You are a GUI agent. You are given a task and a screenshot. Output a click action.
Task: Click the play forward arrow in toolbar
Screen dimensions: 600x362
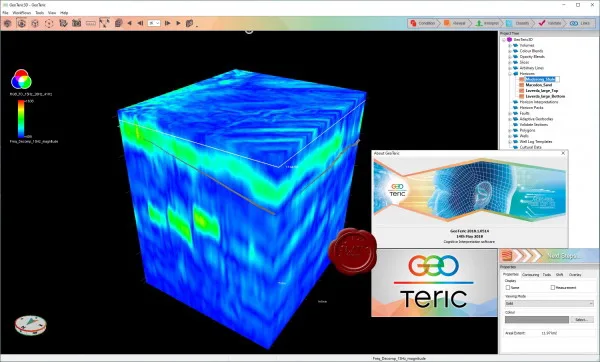178,23
